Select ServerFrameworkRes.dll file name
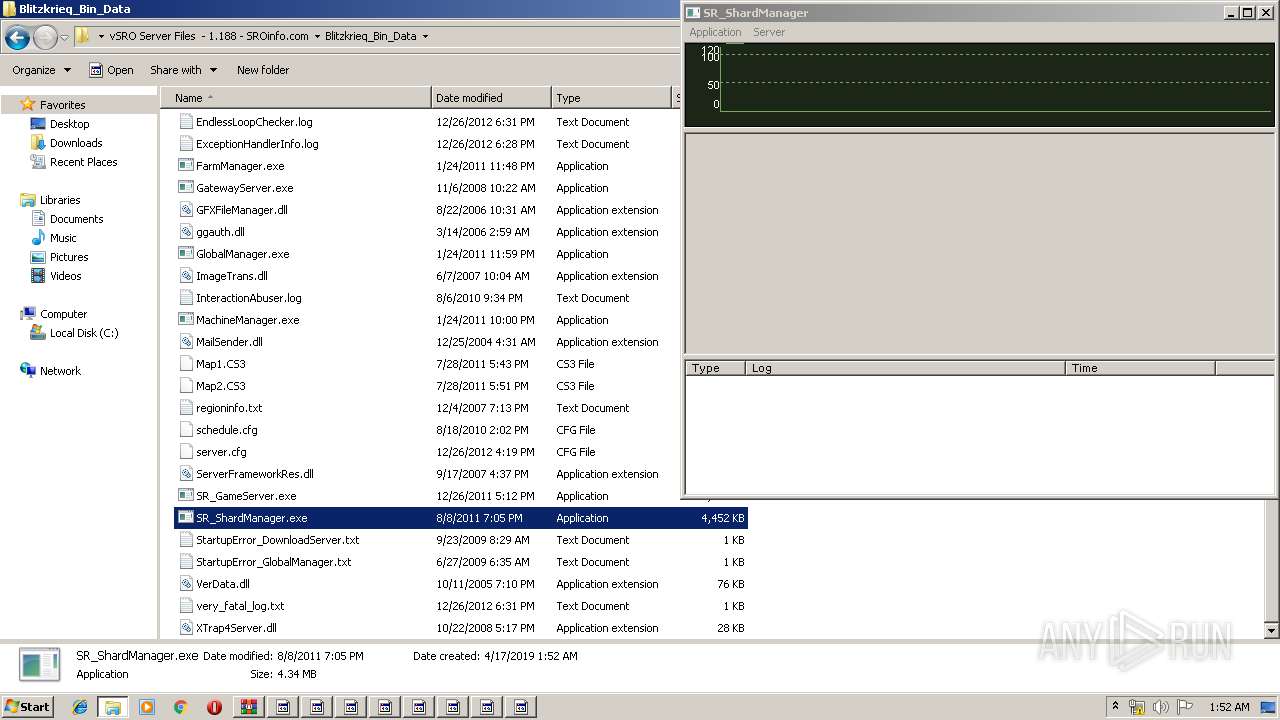The width and height of the screenshot is (1280, 720). pos(255,474)
